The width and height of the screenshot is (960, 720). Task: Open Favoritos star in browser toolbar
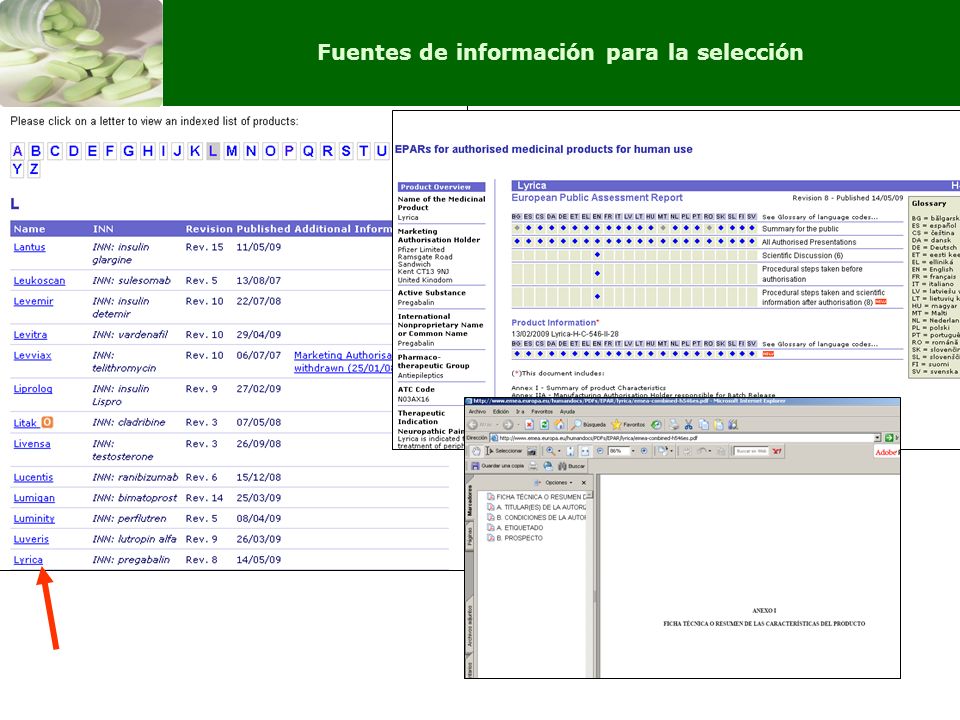628,424
